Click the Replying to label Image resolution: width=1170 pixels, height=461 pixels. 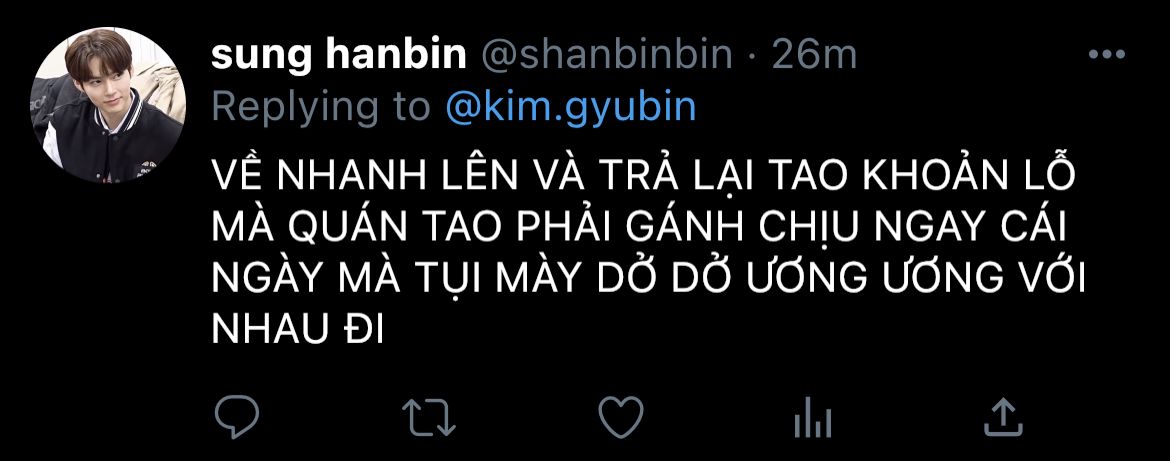(x=322, y=108)
